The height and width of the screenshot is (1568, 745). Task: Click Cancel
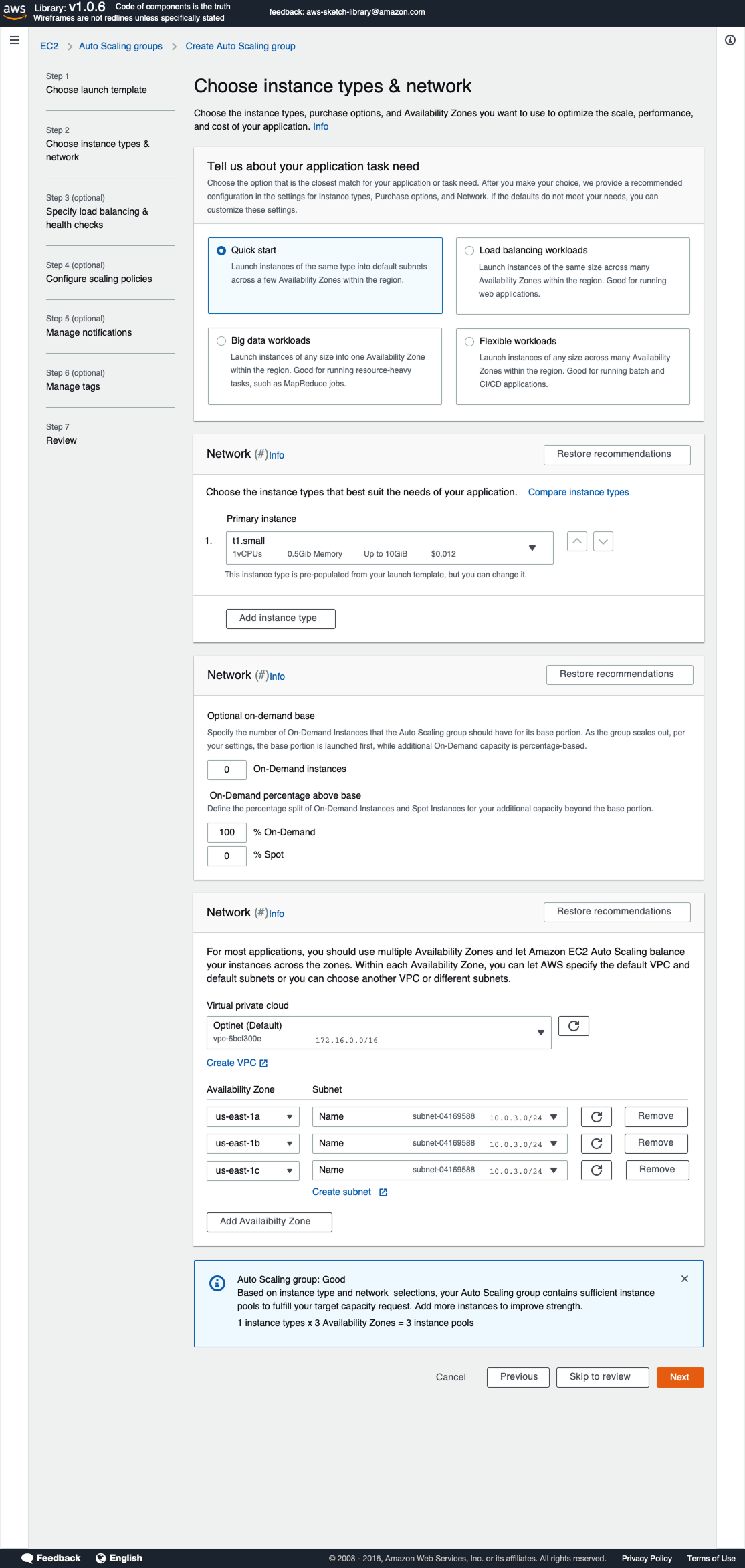pos(451,1377)
